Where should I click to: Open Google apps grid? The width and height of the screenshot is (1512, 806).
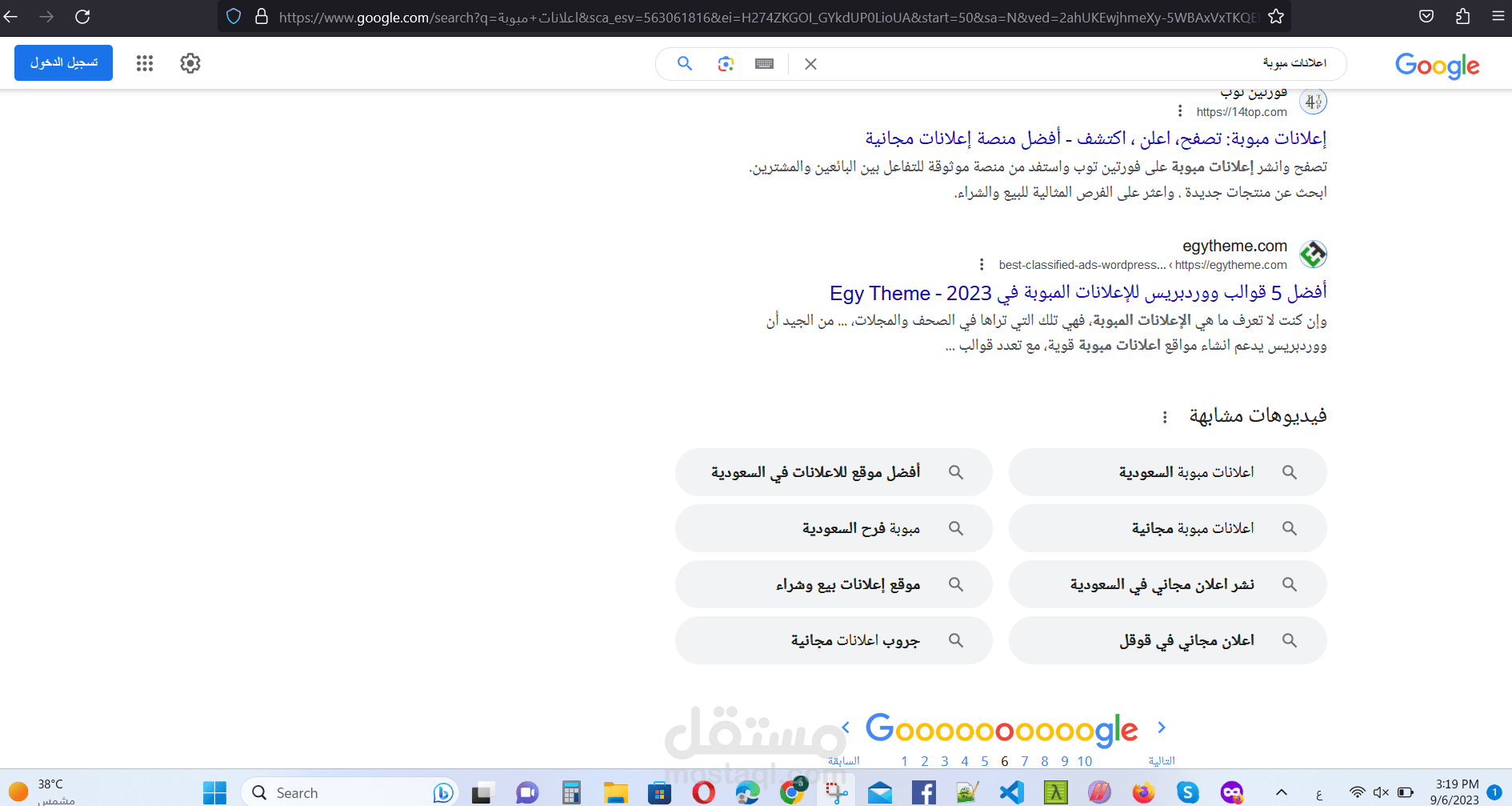145,63
